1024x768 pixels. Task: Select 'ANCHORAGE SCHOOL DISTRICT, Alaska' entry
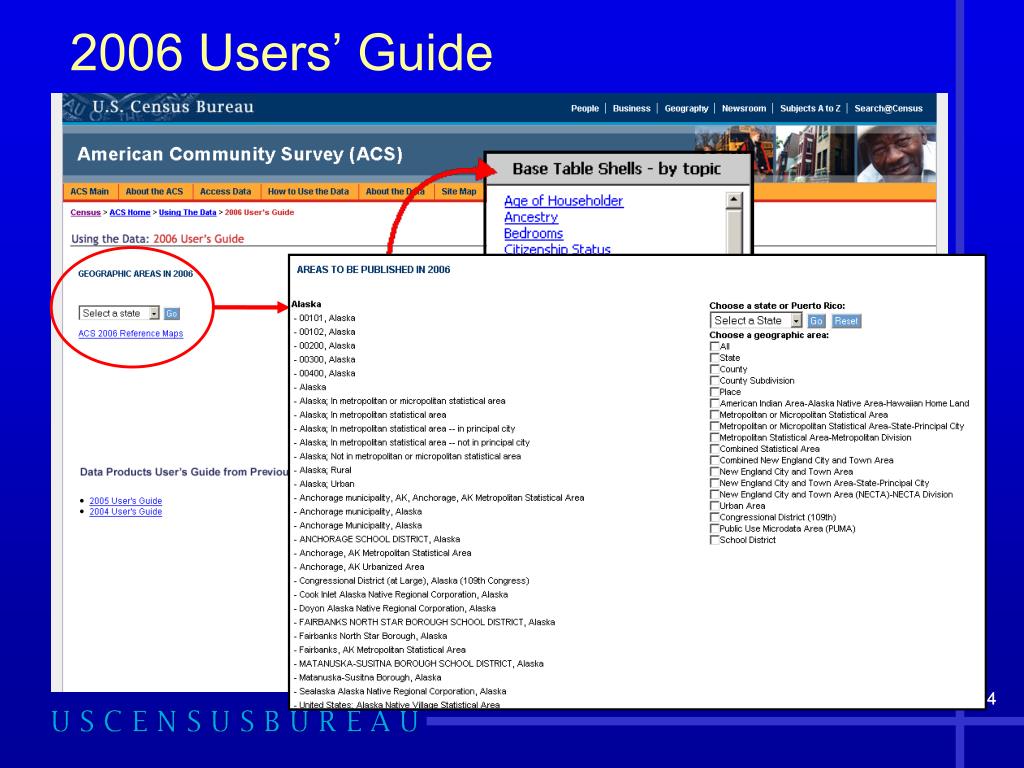pos(377,539)
